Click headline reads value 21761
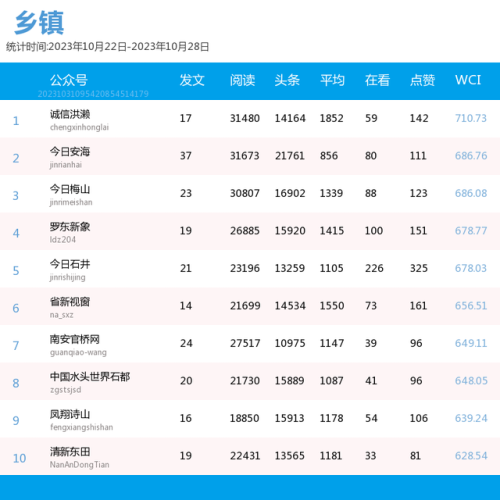The image size is (500, 500). [290, 156]
